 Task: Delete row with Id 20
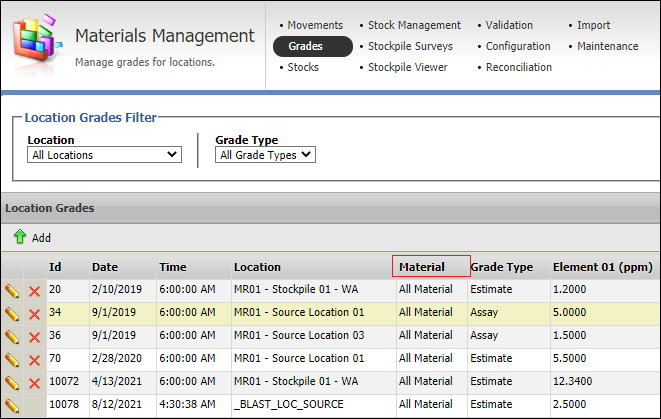coord(35,291)
